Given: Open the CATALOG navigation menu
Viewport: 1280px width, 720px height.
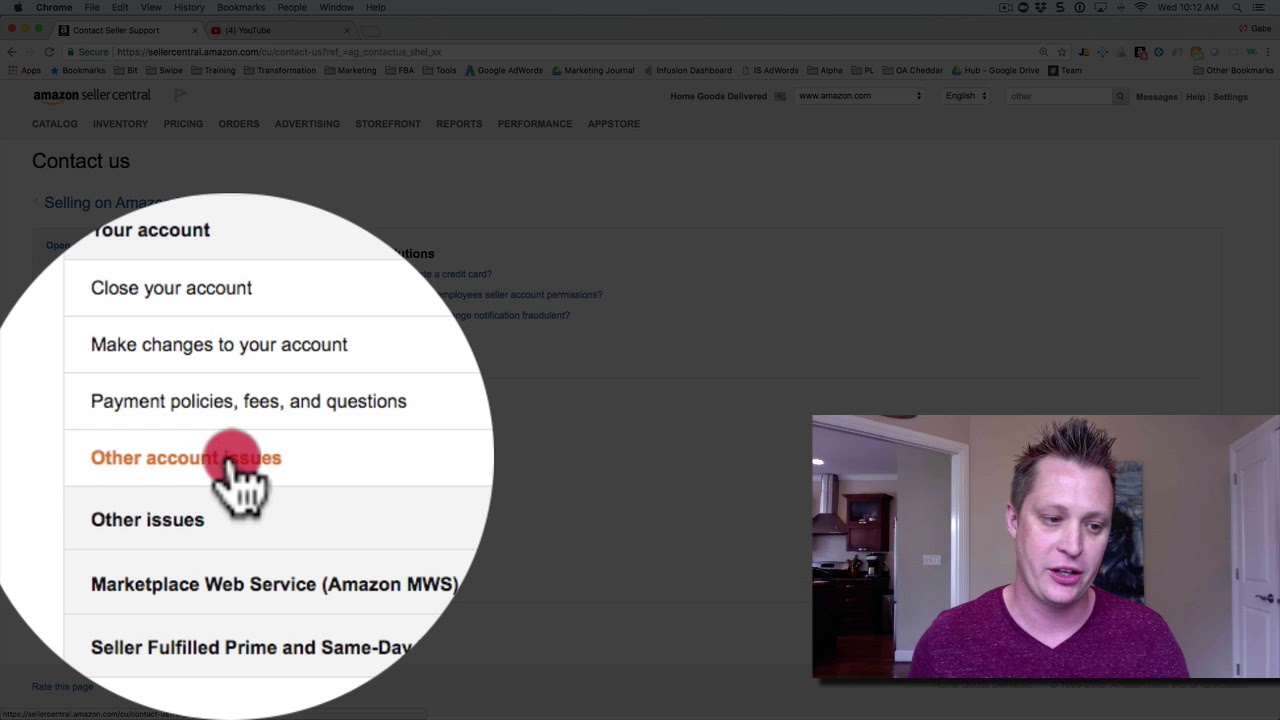Looking at the screenshot, I should pos(55,124).
